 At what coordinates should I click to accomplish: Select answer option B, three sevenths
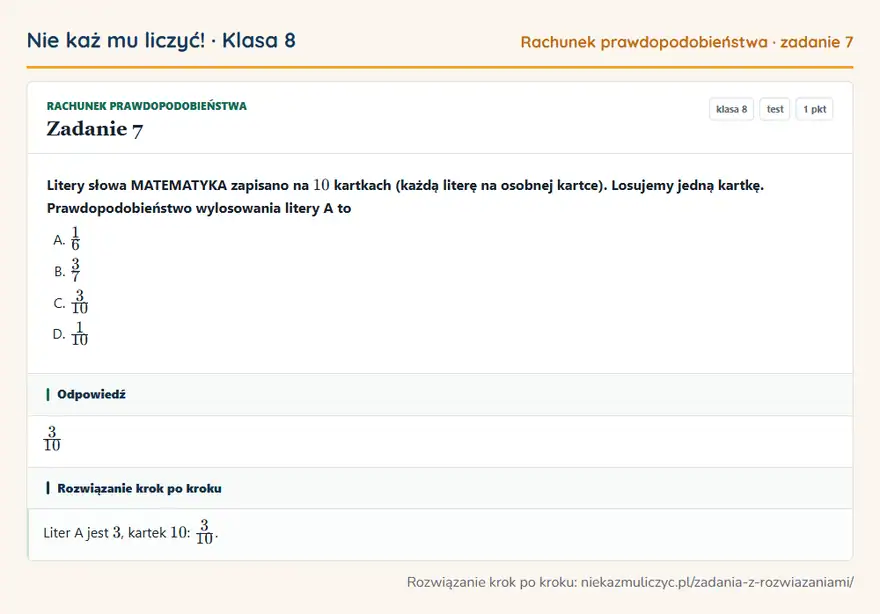point(67,271)
